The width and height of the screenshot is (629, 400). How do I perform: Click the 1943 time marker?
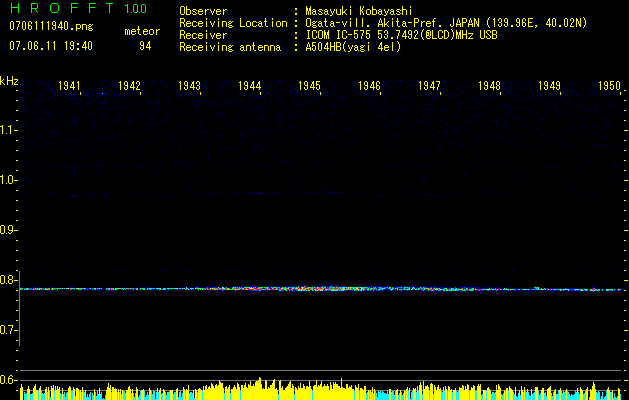tap(189, 86)
